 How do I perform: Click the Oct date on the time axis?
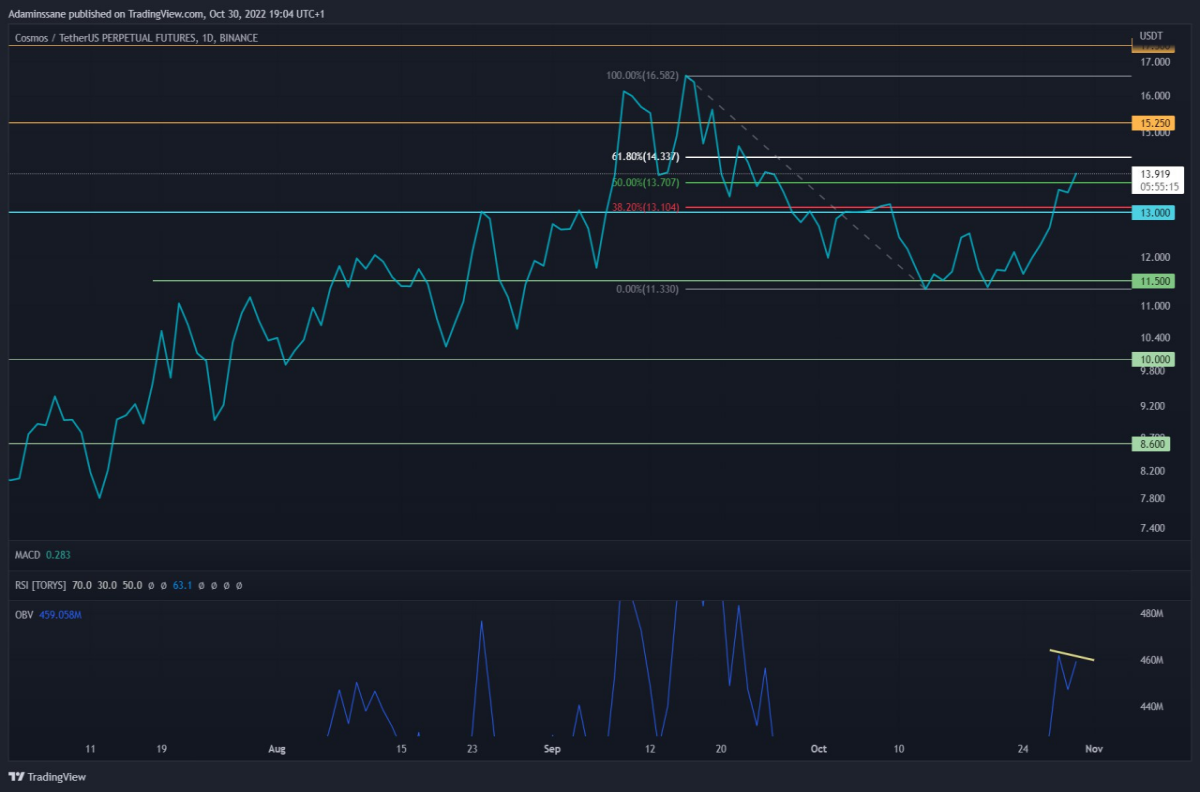819,748
